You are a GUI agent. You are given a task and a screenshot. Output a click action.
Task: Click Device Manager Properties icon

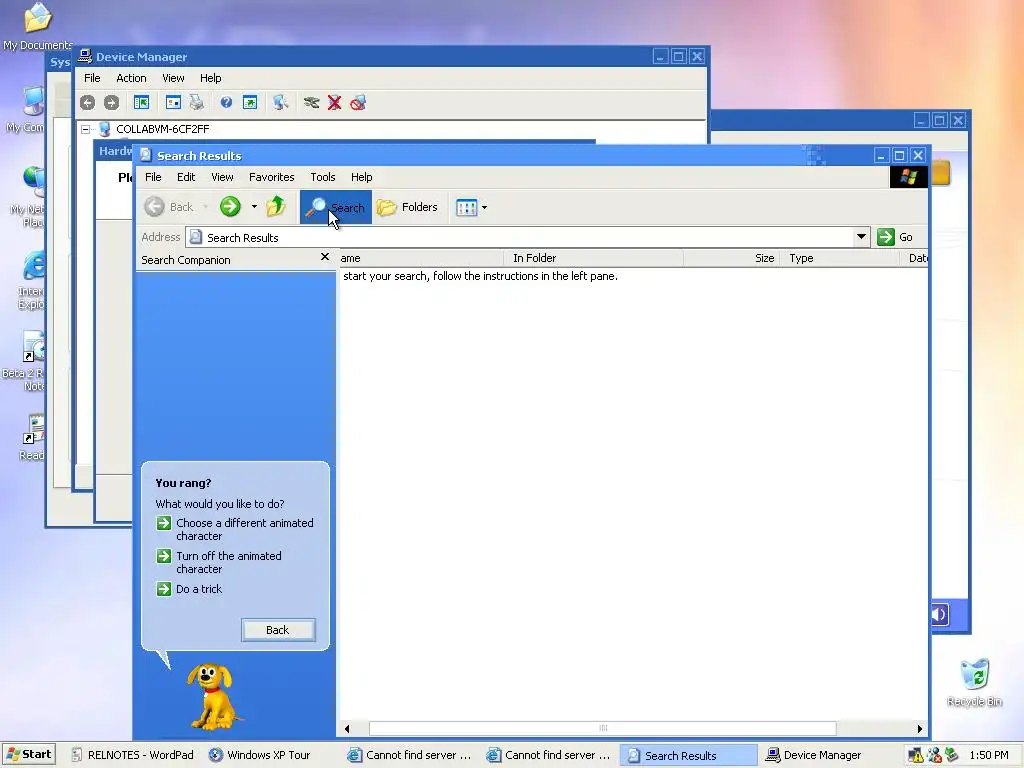pos(173,103)
